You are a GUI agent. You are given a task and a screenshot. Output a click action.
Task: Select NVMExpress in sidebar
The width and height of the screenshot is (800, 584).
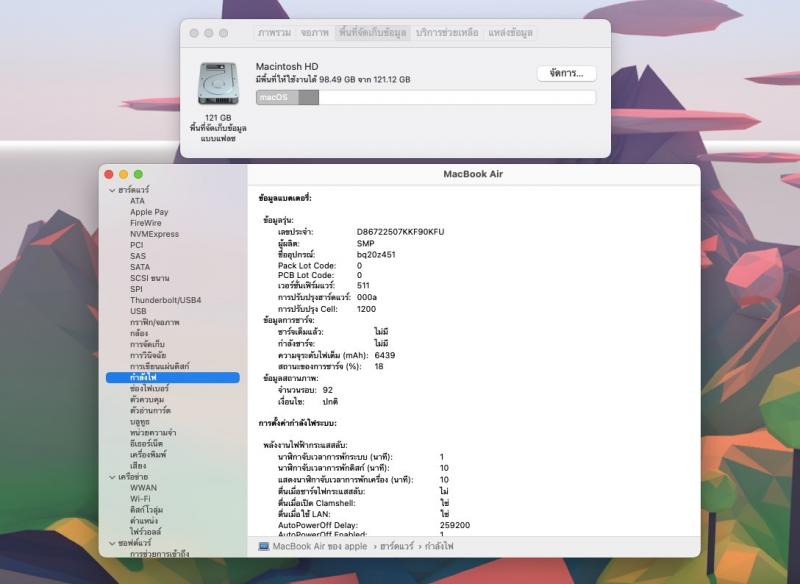coord(154,234)
